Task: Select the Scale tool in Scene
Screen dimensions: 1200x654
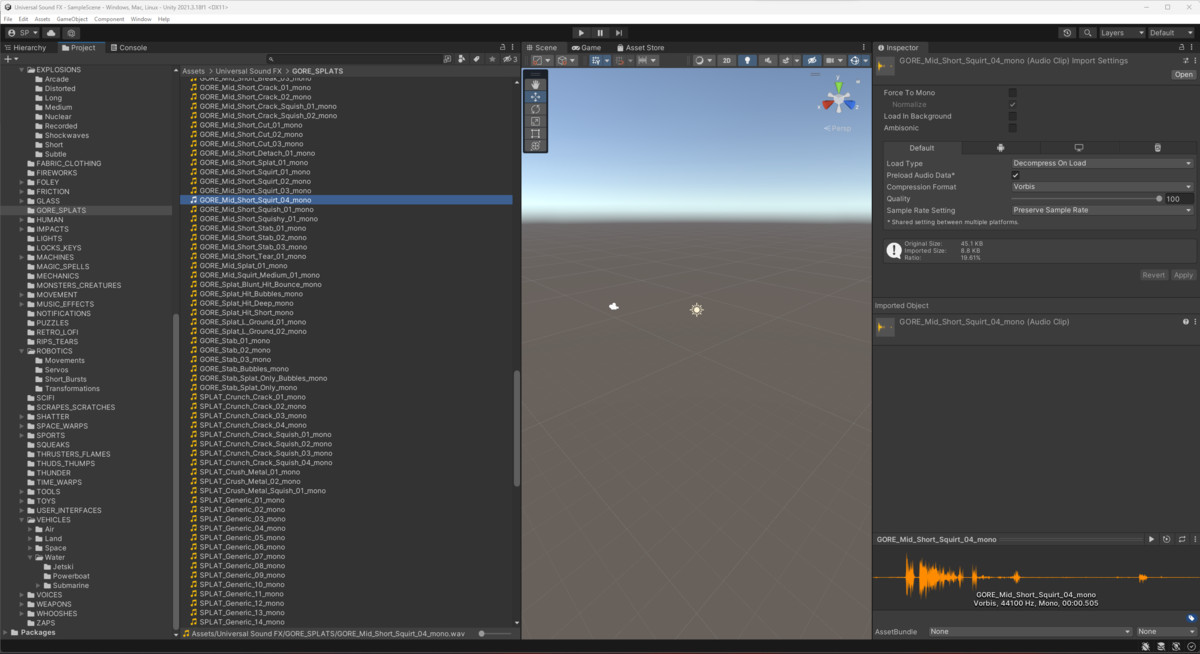Action: [x=535, y=121]
